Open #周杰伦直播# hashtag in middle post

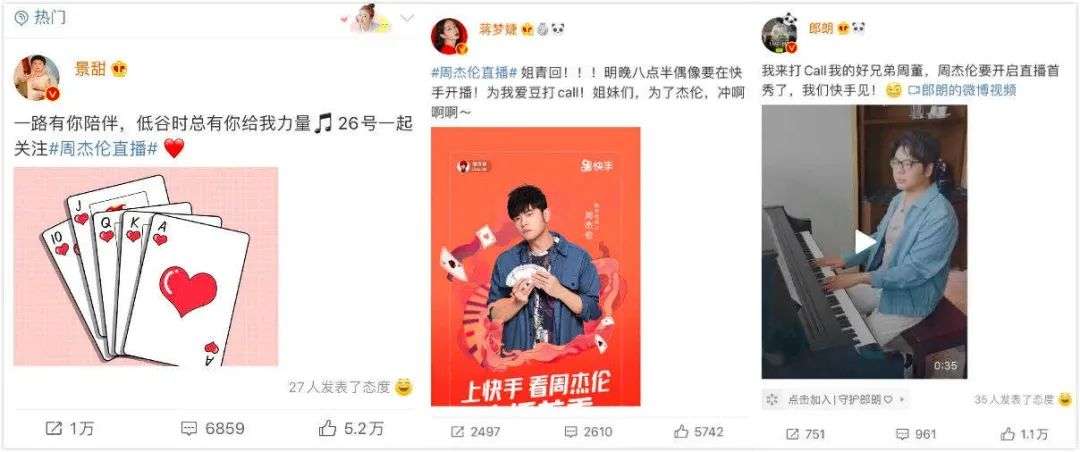[474, 72]
